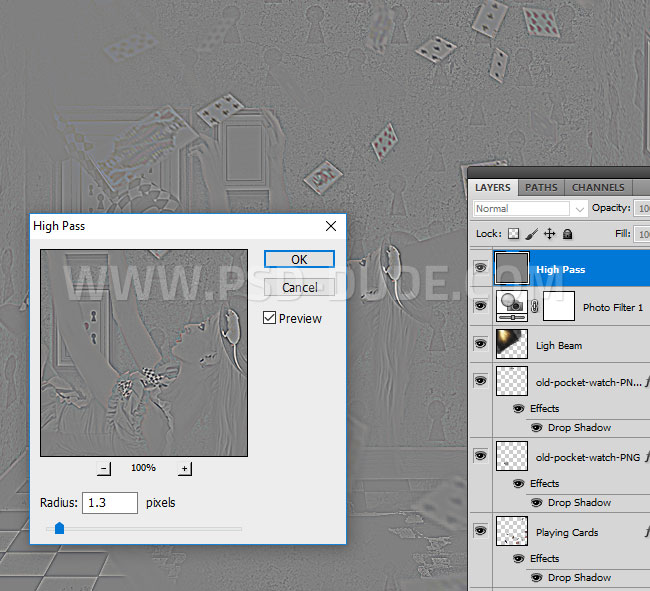Click the fx icon on old-pocket-watch-PN... layer
This screenshot has width=650, height=591.
click(647, 381)
